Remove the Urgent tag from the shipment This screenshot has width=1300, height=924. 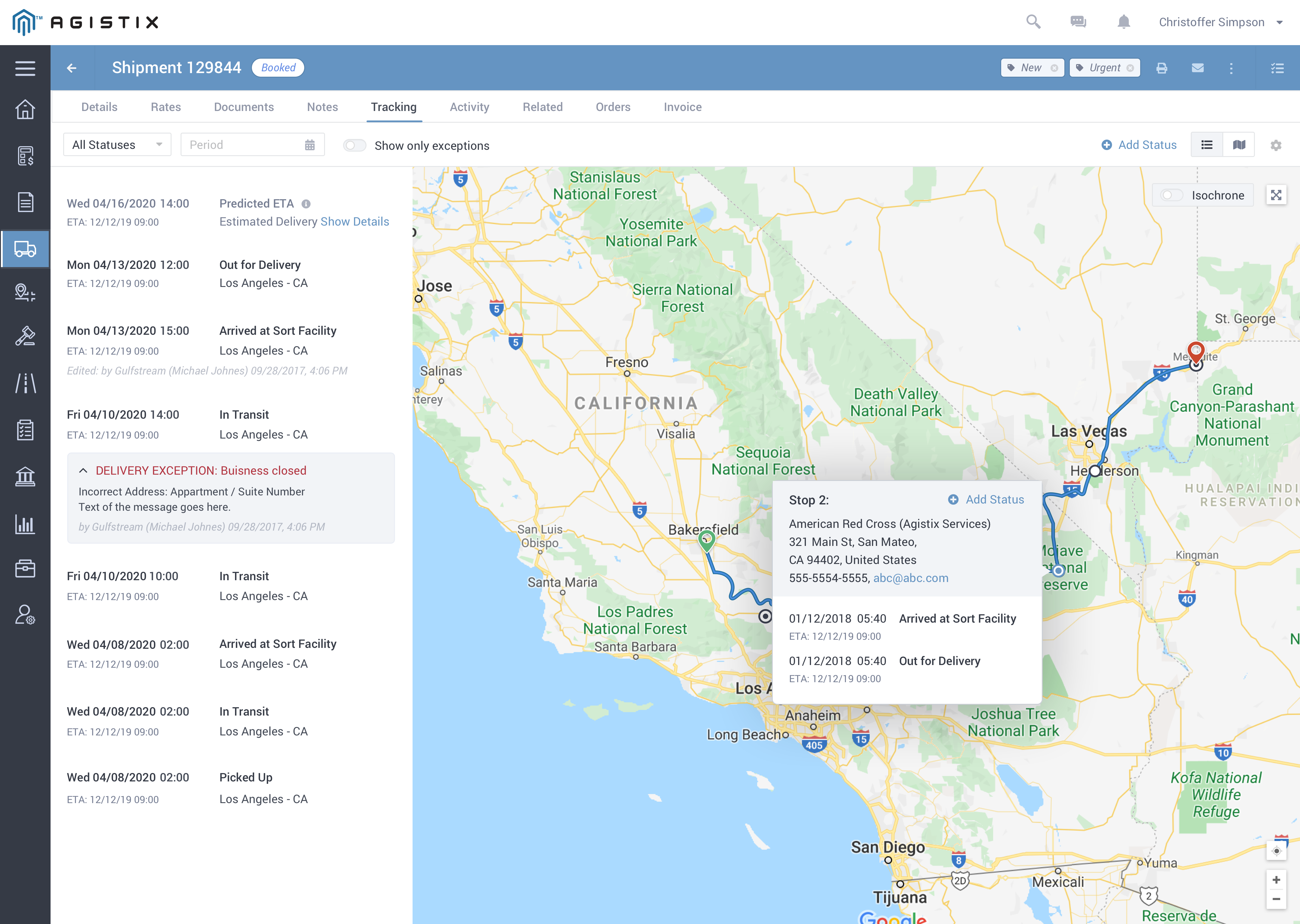coord(1130,67)
